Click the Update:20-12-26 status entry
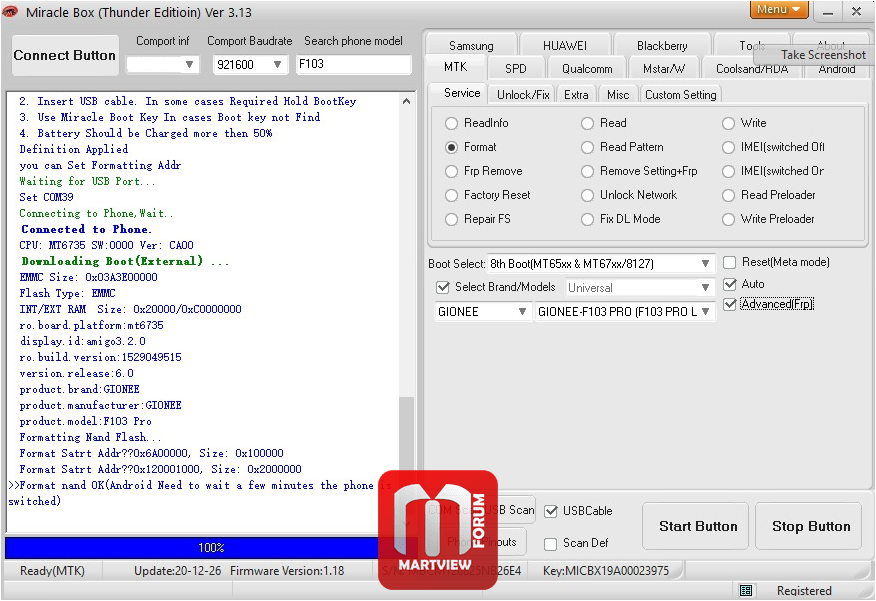 click(177, 571)
